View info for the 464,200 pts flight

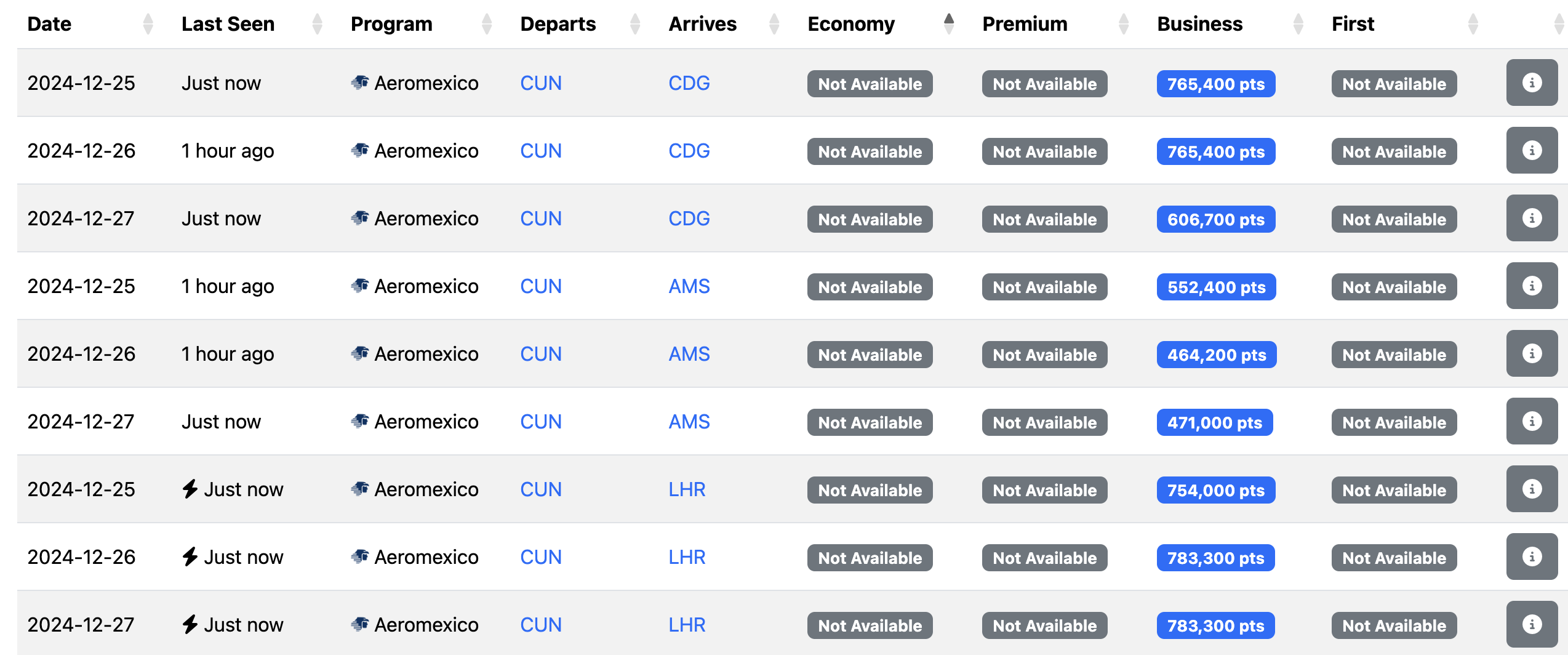tap(1532, 353)
